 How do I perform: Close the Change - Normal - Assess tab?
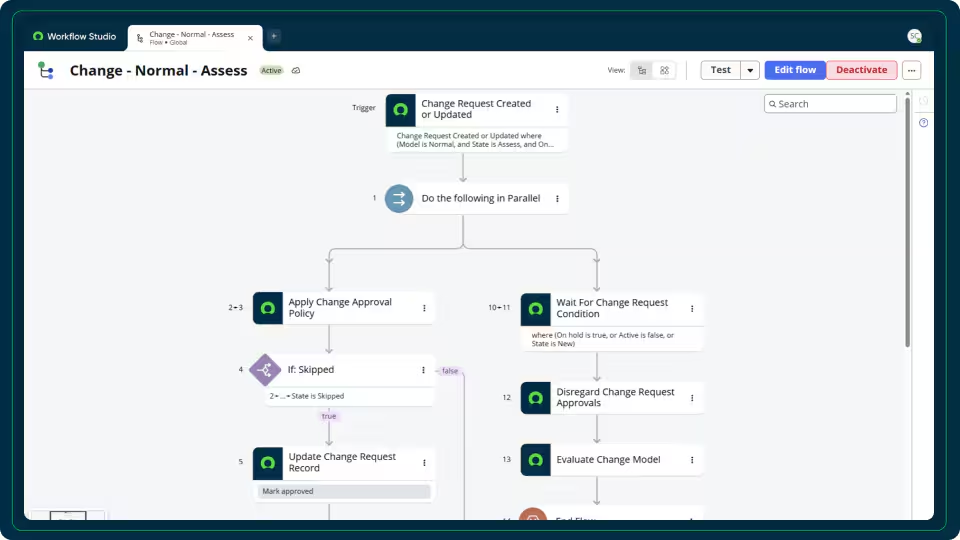250,38
